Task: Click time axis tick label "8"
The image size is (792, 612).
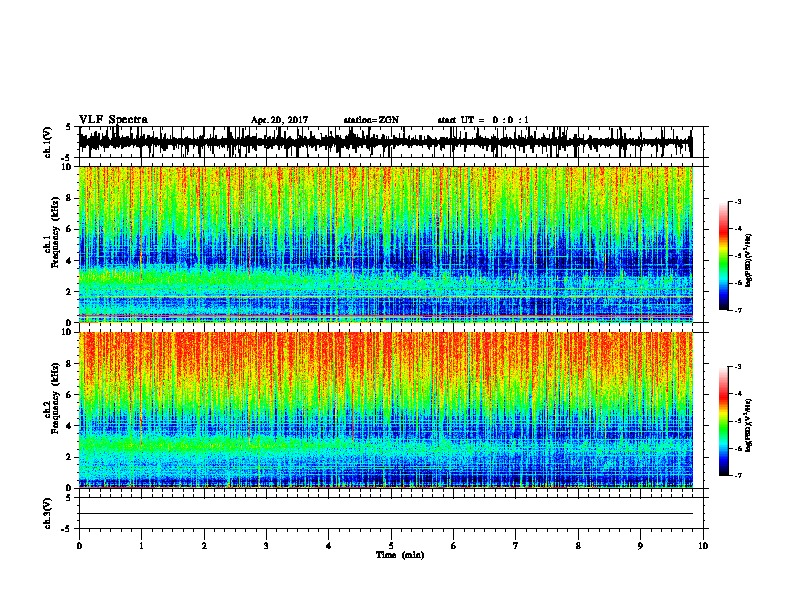Action: (x=578, y=546)
